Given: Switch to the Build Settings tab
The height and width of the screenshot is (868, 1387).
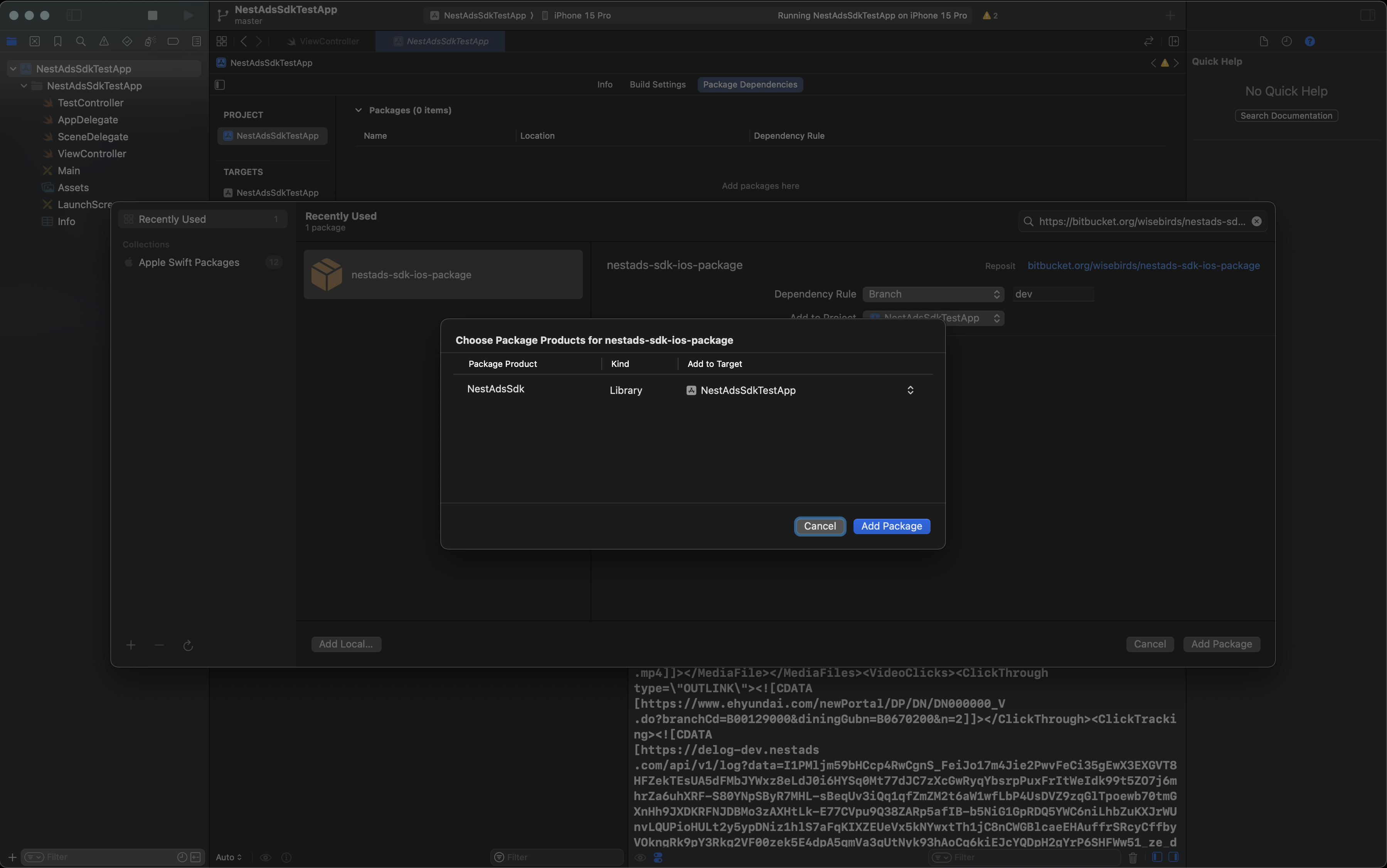Looking at the screenshot, I should (657, 84).
